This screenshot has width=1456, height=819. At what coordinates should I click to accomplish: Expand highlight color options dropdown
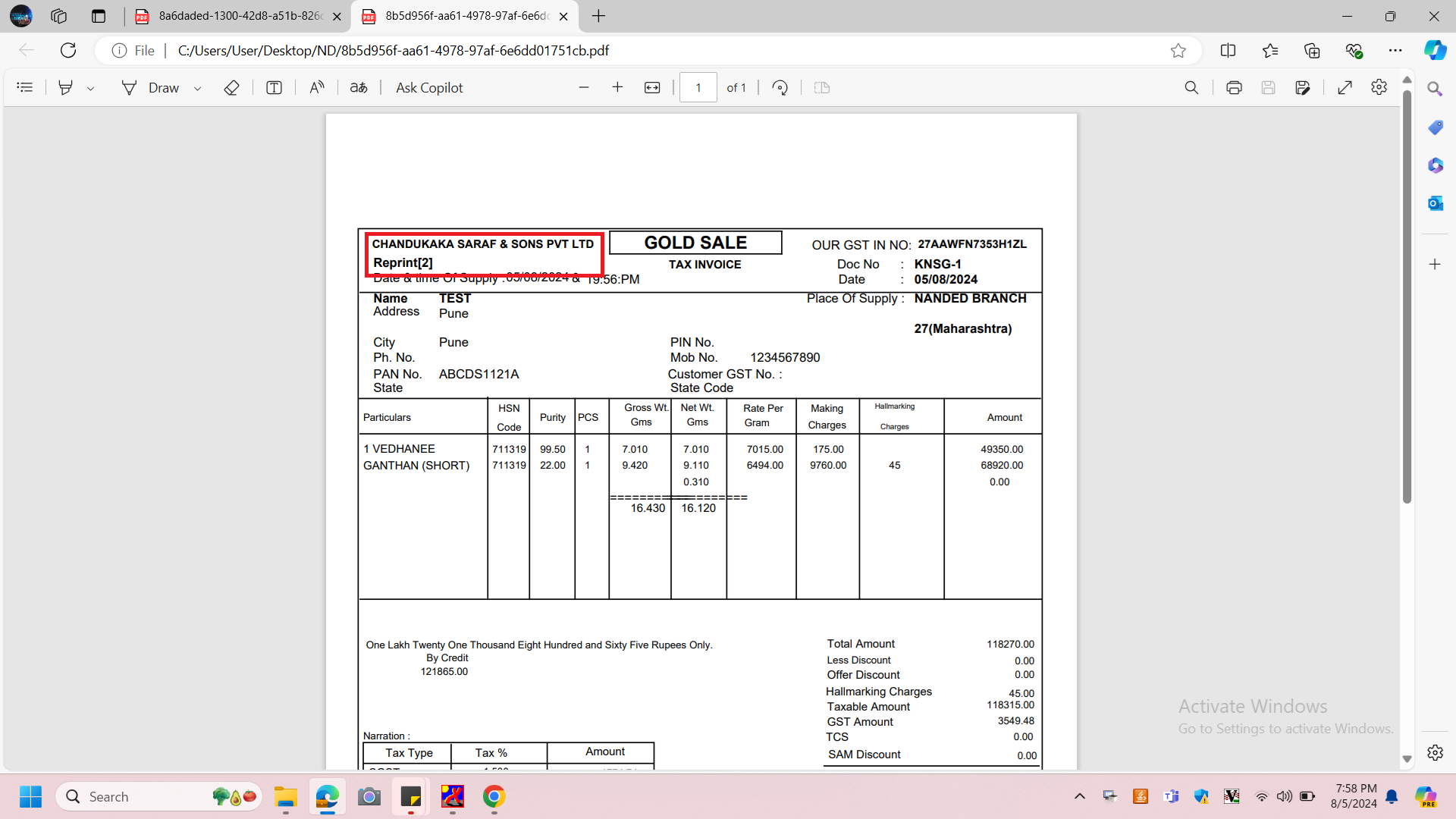coord(90,88)
